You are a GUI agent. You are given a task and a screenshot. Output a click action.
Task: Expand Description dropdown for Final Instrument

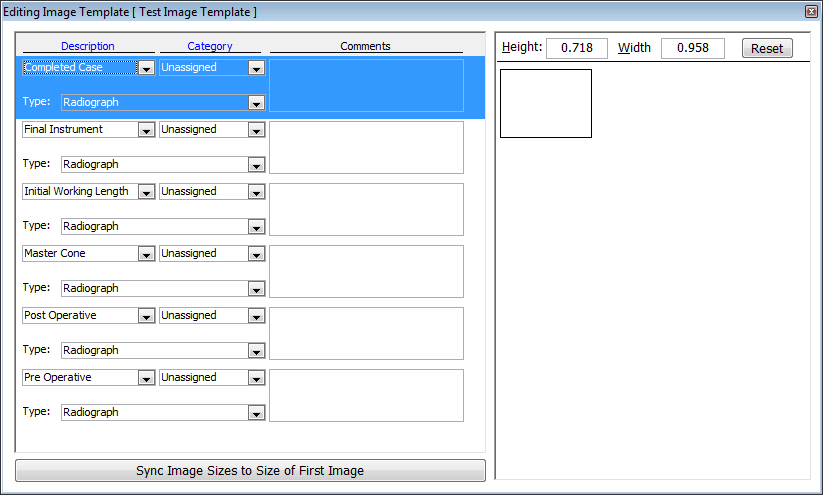[x=146, y=131]
